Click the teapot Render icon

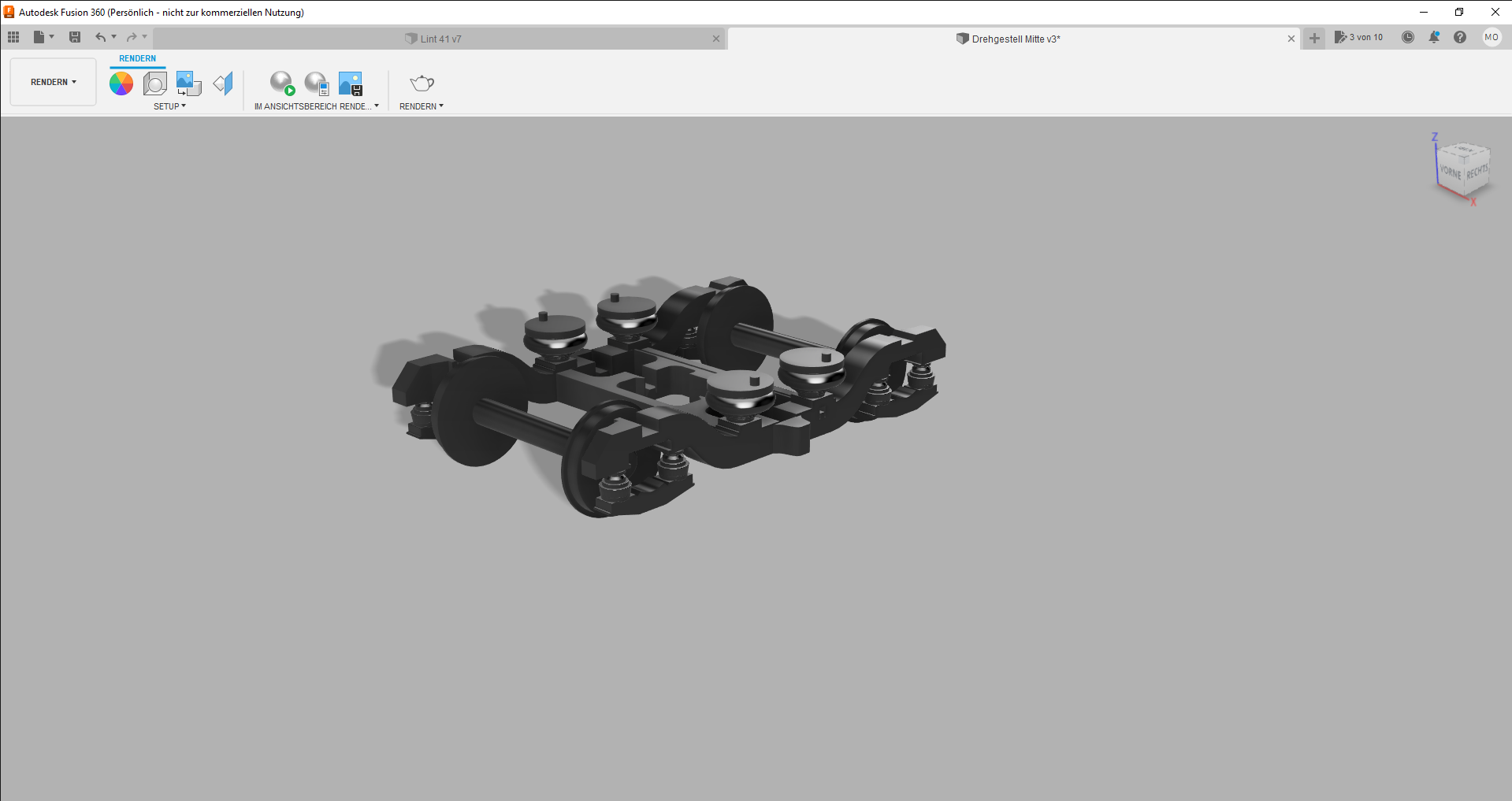[x=422, y=83]
